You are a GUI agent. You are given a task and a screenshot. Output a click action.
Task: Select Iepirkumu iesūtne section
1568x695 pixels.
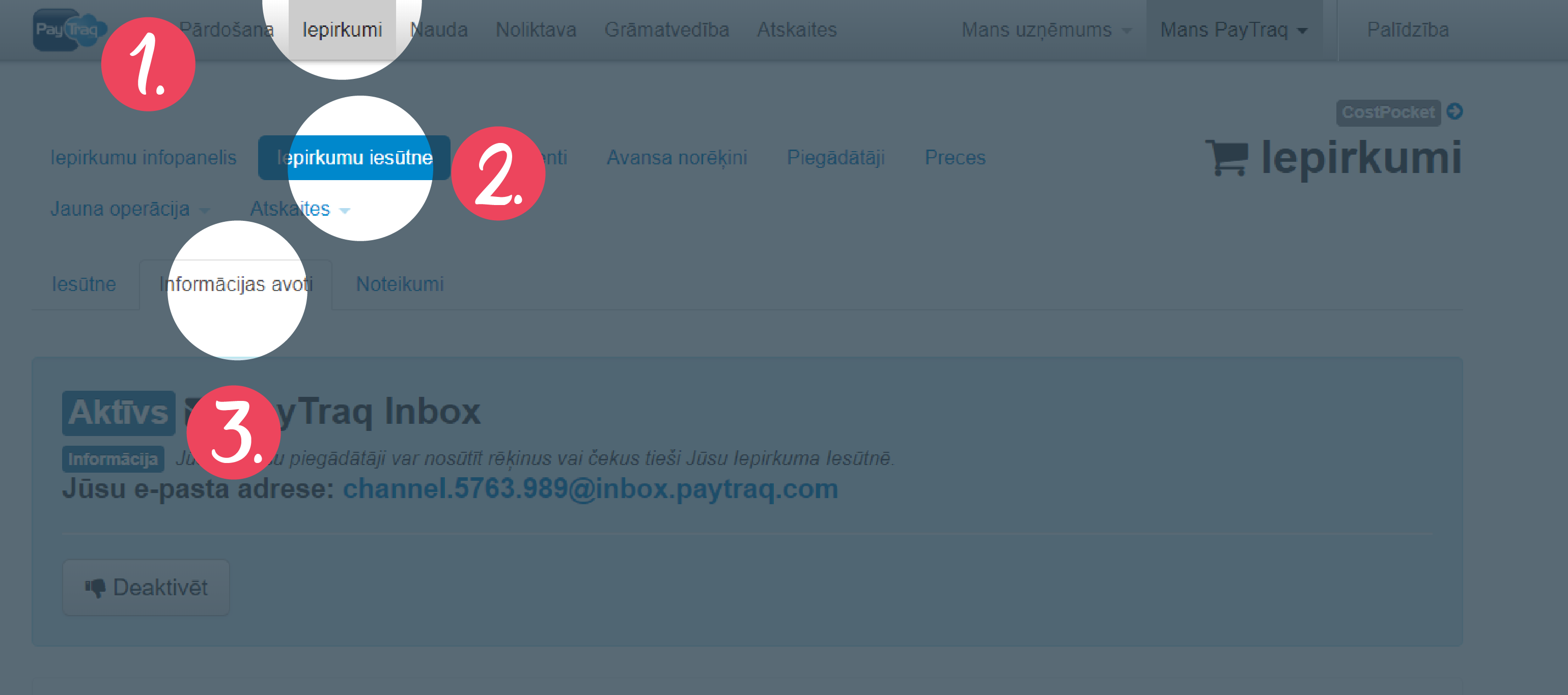[x=354, y=158]
